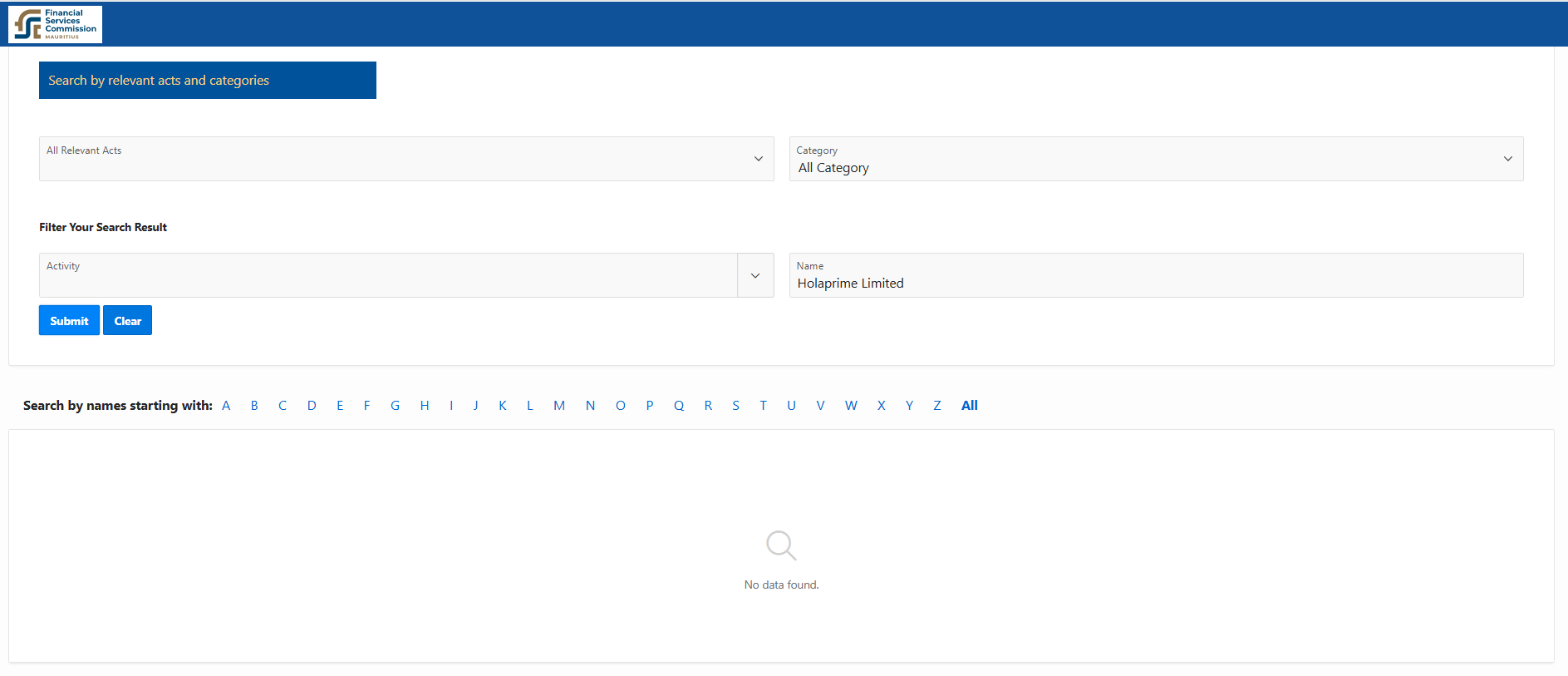Image resolution: width=1568 pixels, height=676 pixels.
Task: Click the Filter Your Search Result heading
Action: click(103, 227)
